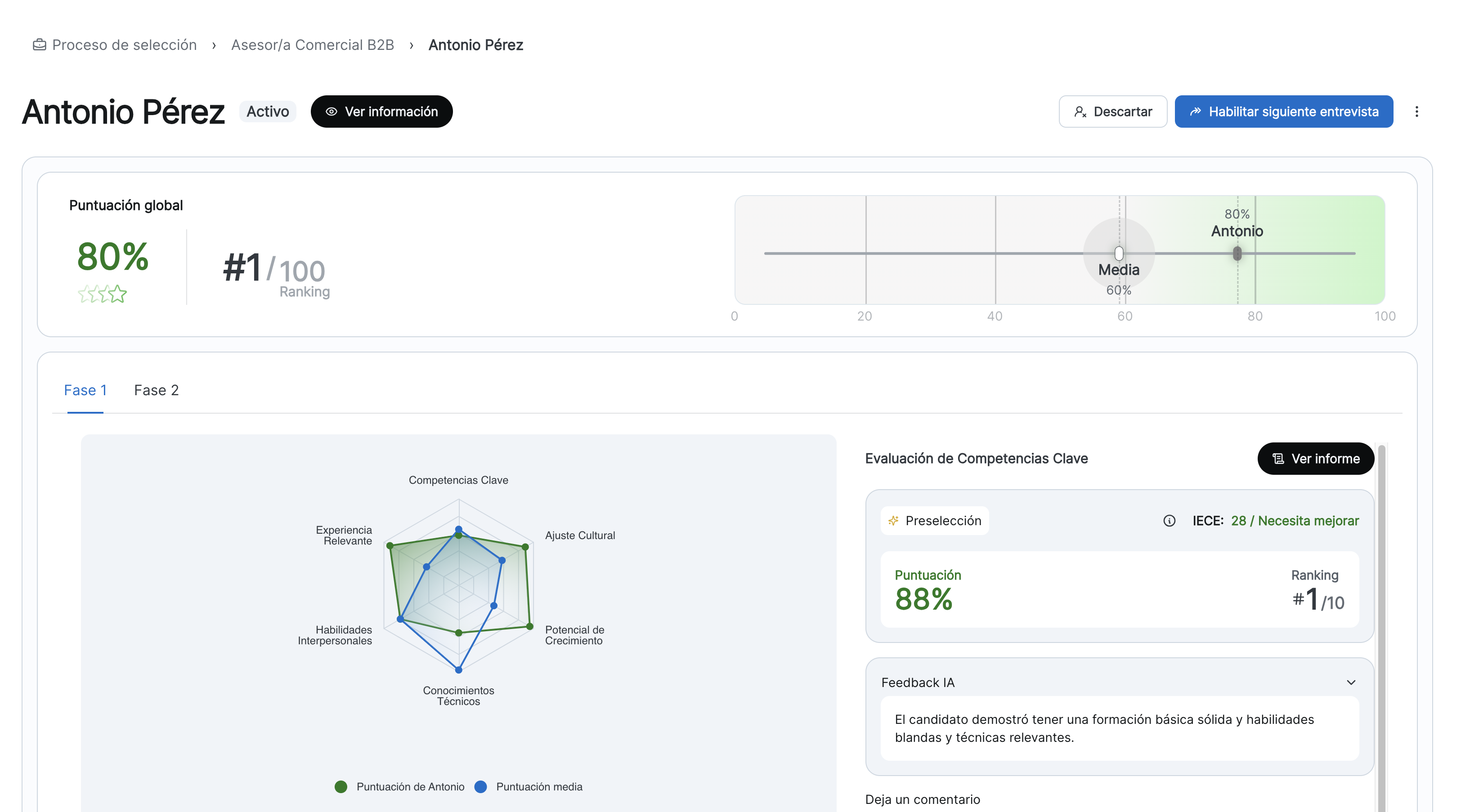Click the Media 60% slider handle

click(x=1118, y=253)
